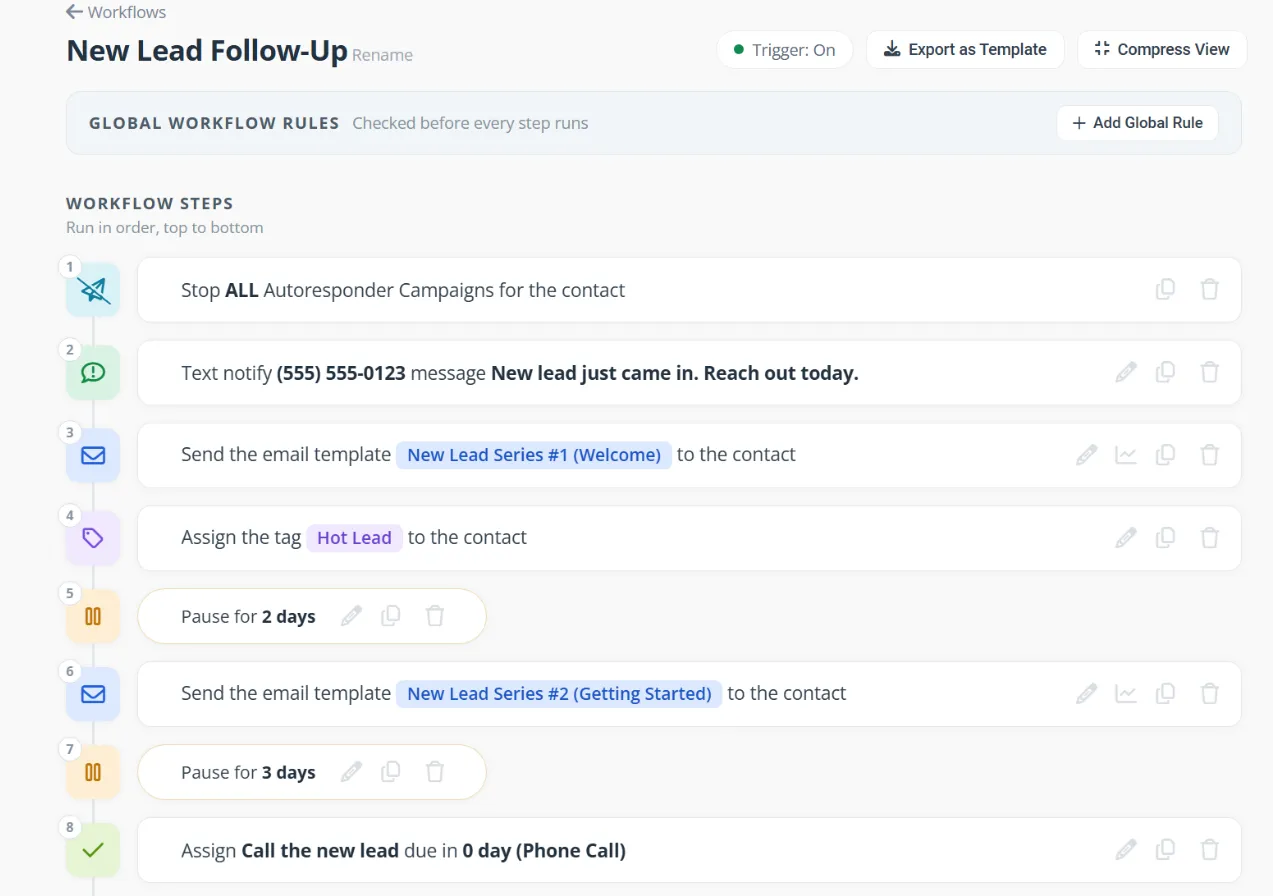Click step 2 text notify icon
Viewport: 1273px width, 896px height.
tap(93, 373)
